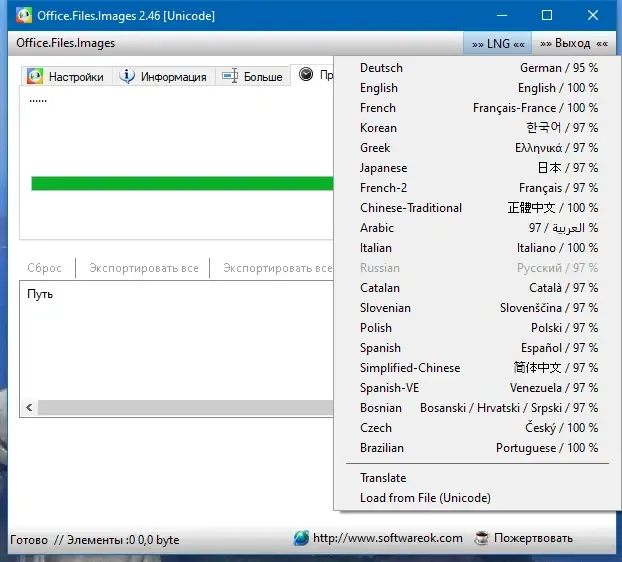Click the dark round icon on the fourth tab

tap(306, 74)
